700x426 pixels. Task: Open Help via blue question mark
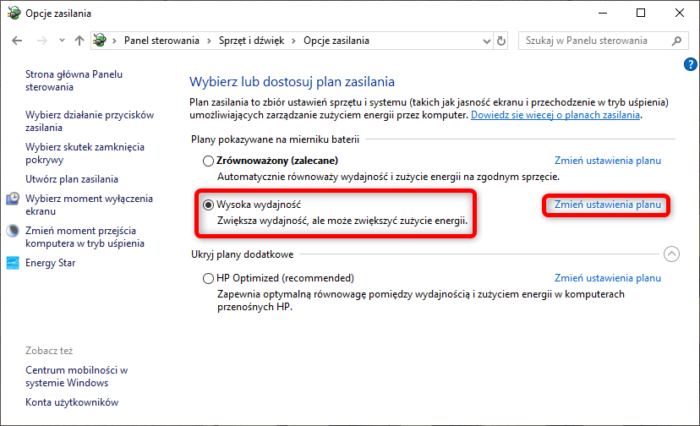(x=690, y=64)
